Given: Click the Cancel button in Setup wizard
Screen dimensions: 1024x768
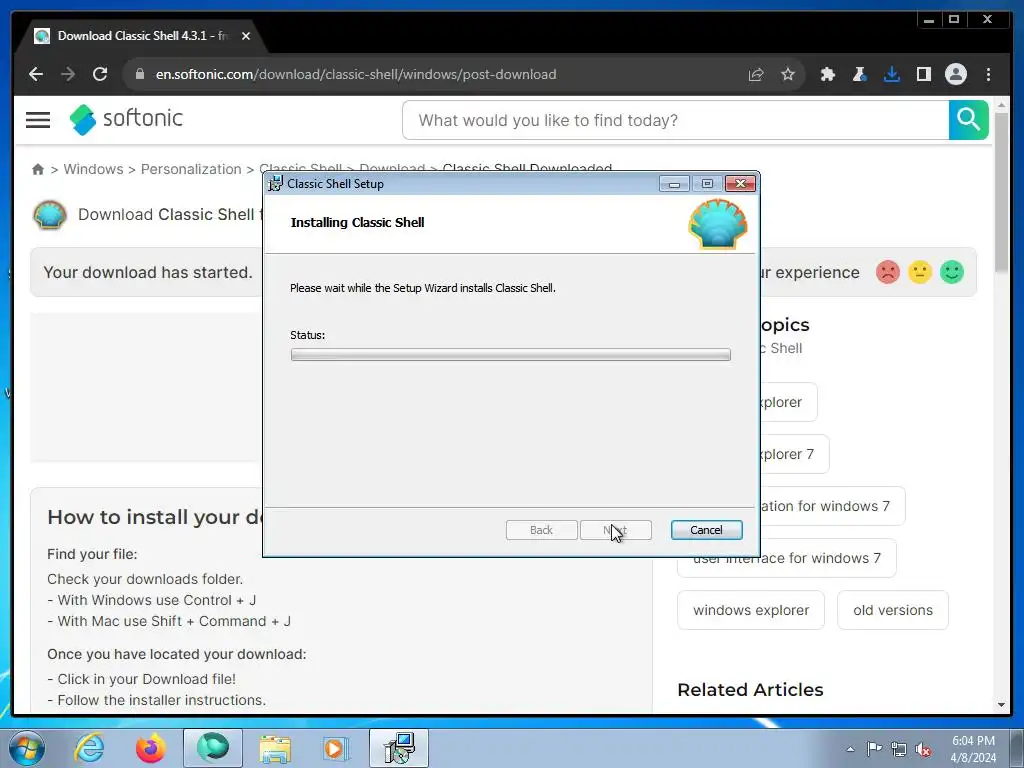Looking at the screenshot, I should (706, 530).
